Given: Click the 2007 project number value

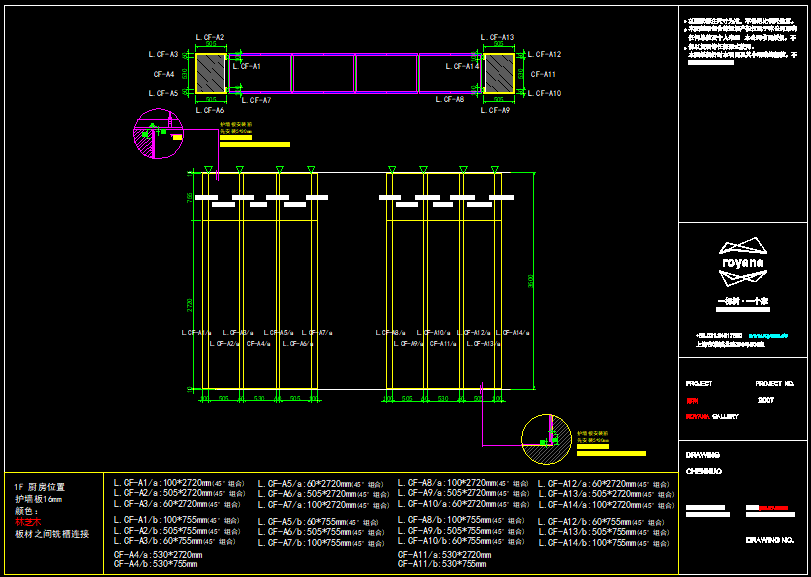Looking at the screenshot, I should point(766,399).
